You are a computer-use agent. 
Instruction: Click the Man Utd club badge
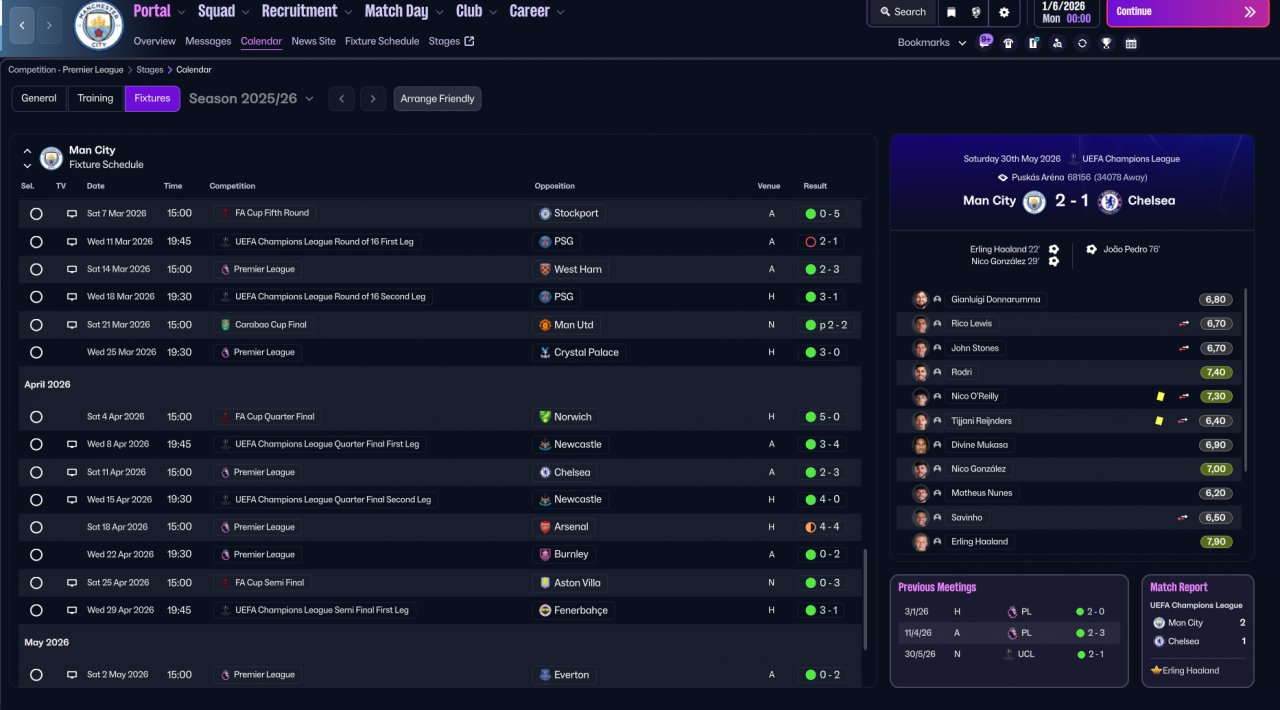point(545,325)
